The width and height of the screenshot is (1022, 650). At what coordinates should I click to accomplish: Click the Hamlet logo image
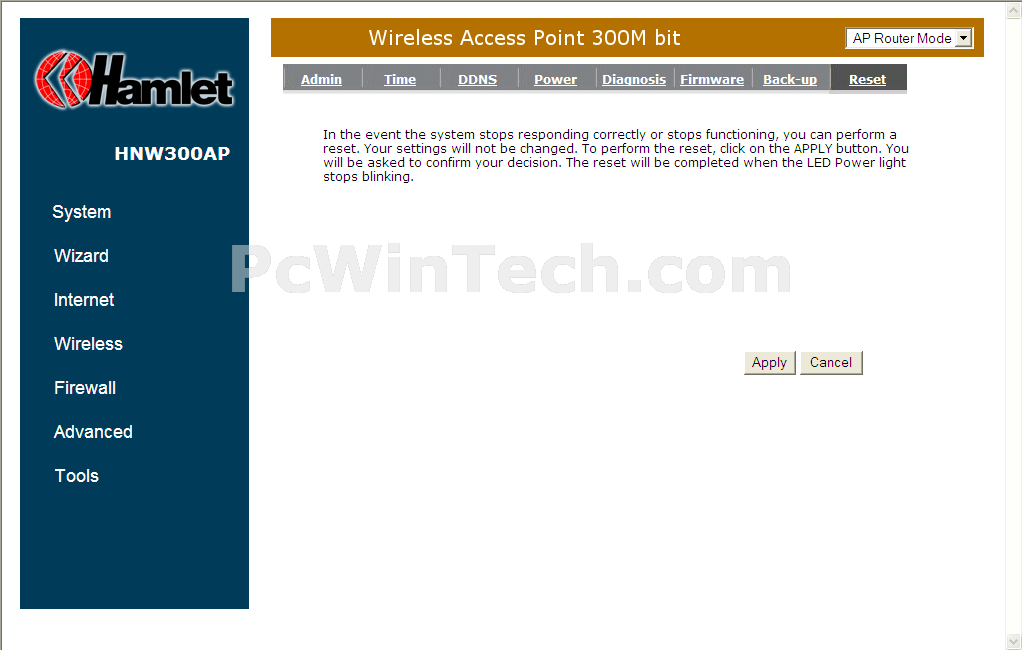tap(134, 80)
